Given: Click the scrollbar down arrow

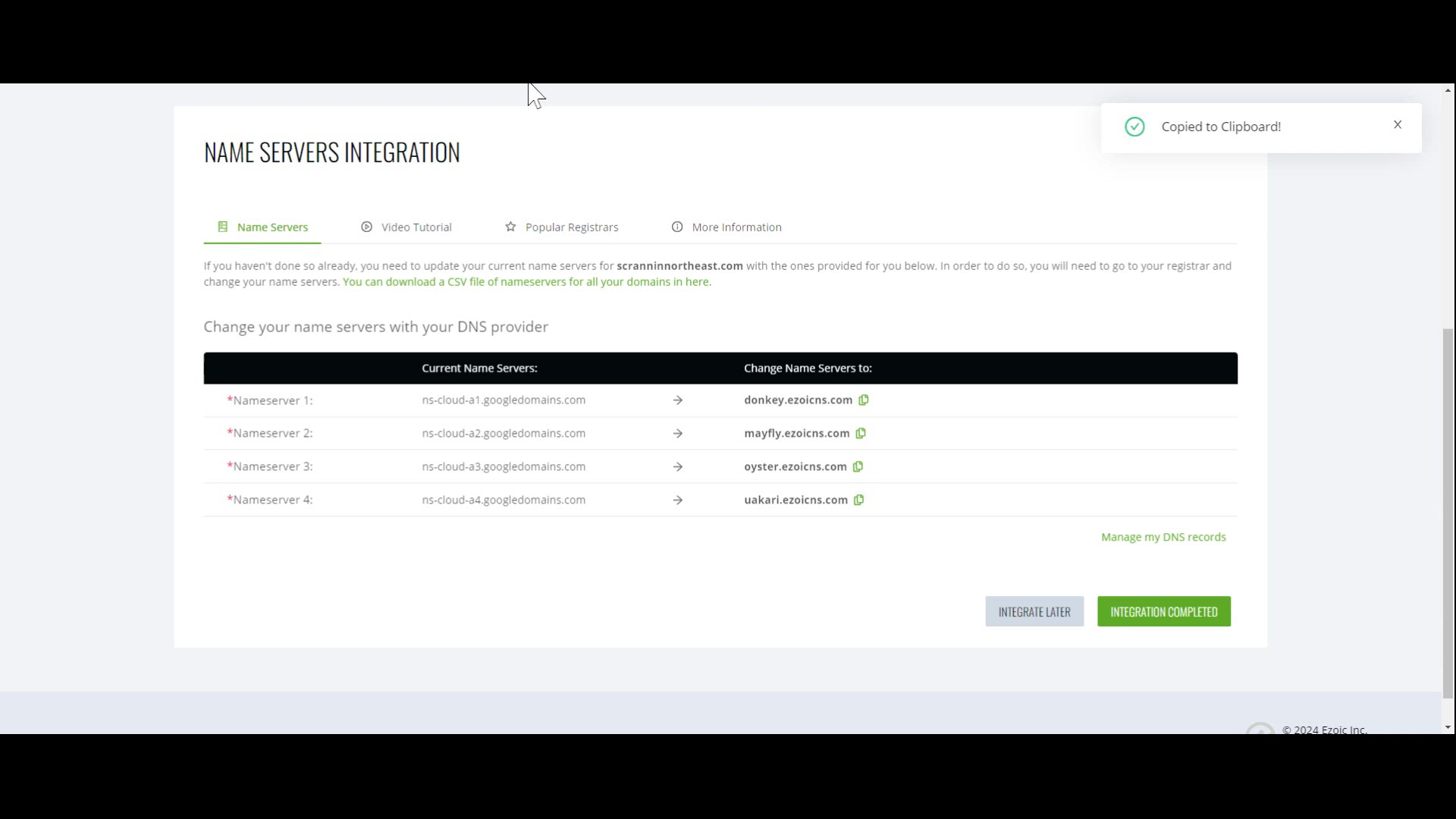Looking at the screenshot, I should 1448,727.
